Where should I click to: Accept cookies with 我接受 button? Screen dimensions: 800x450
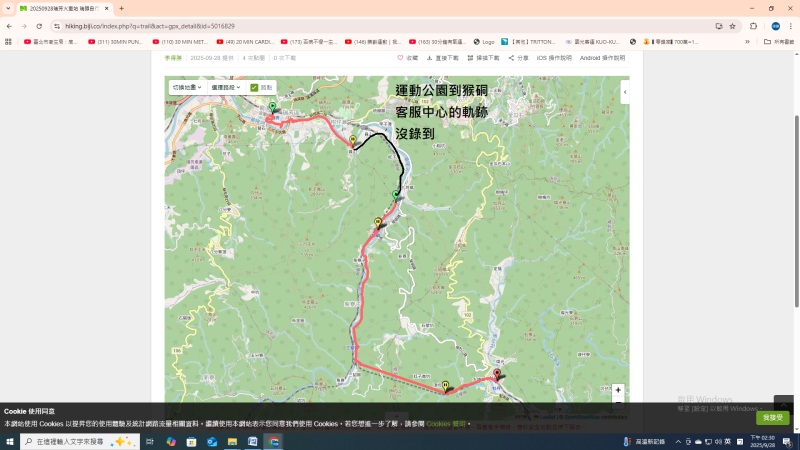[772, 417]
